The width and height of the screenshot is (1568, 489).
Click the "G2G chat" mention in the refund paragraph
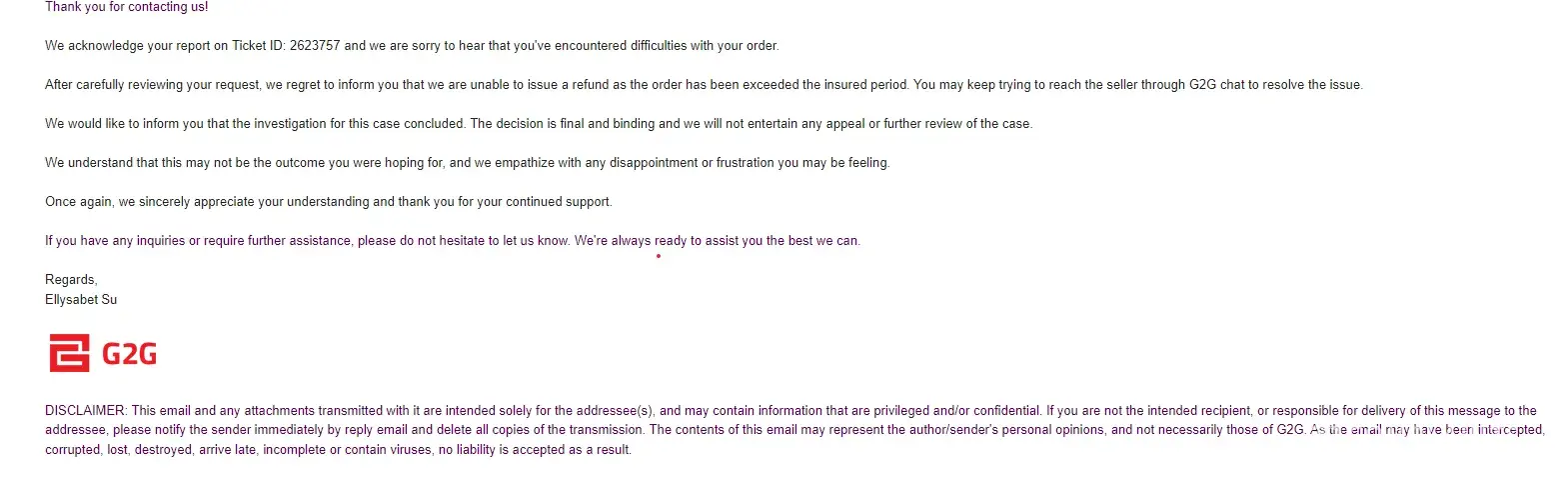pos(1218,85)
